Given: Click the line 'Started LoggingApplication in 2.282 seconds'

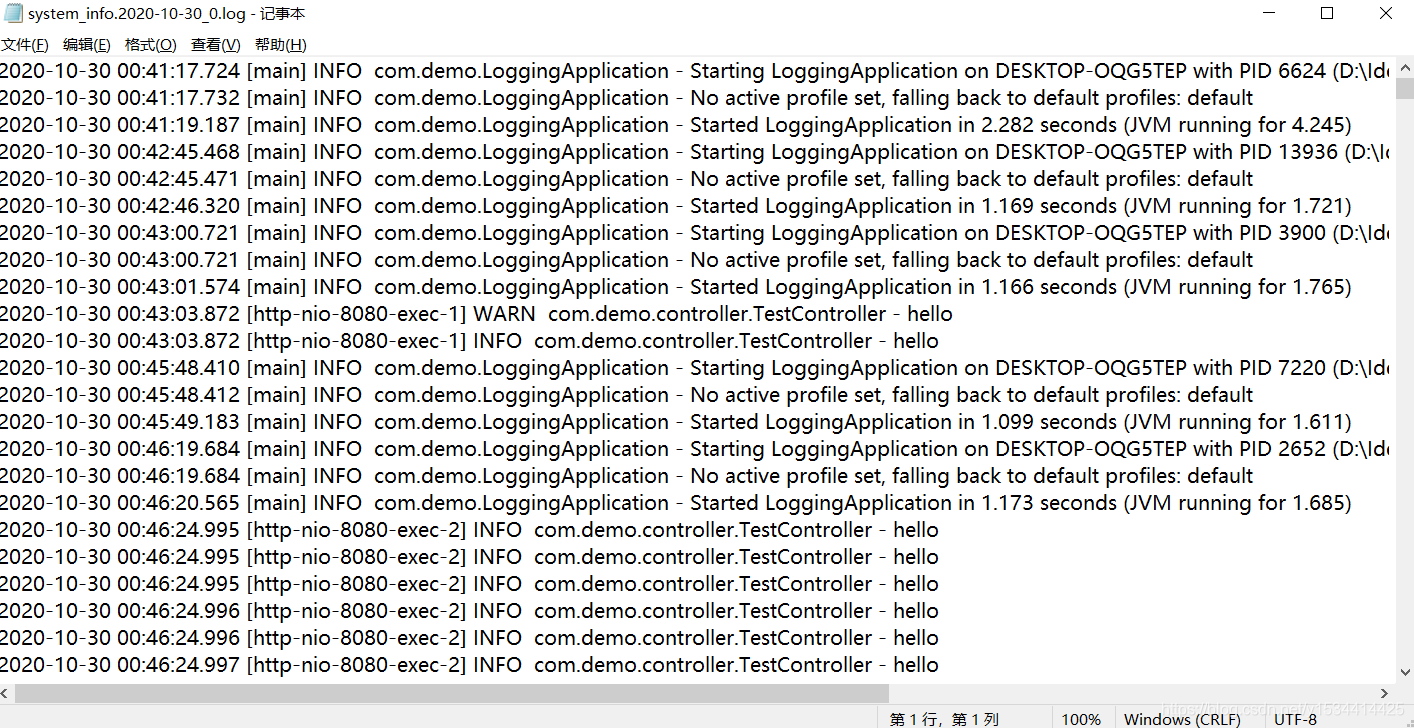Looking at the screenshot, I should pyautogui.click(x=676, y=125).
